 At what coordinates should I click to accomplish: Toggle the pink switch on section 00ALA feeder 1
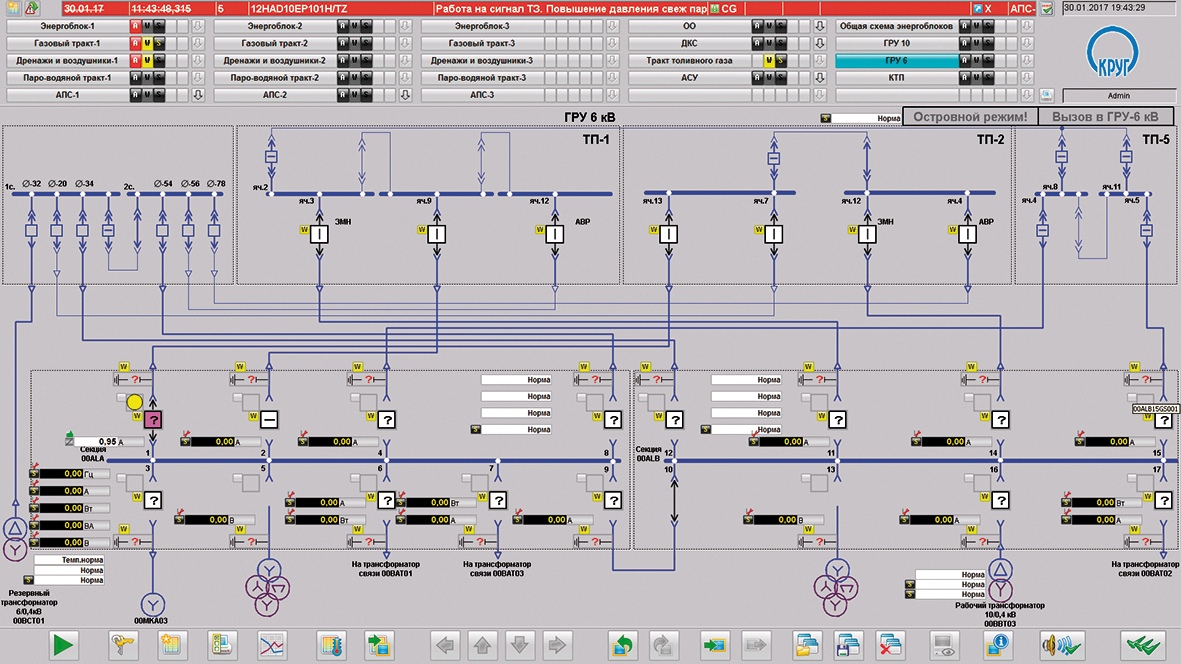153,420
